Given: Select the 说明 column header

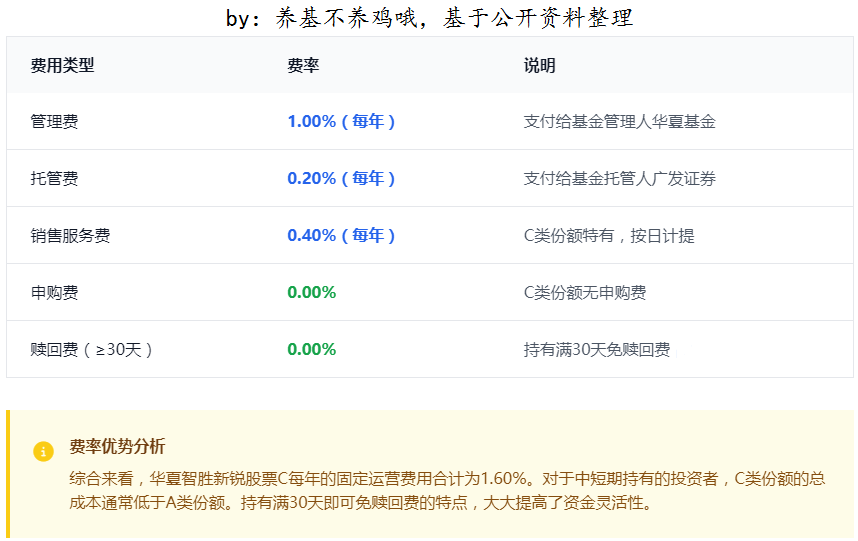Looking at the screenshot, I should pyautogui.click(x=540, y=66).
